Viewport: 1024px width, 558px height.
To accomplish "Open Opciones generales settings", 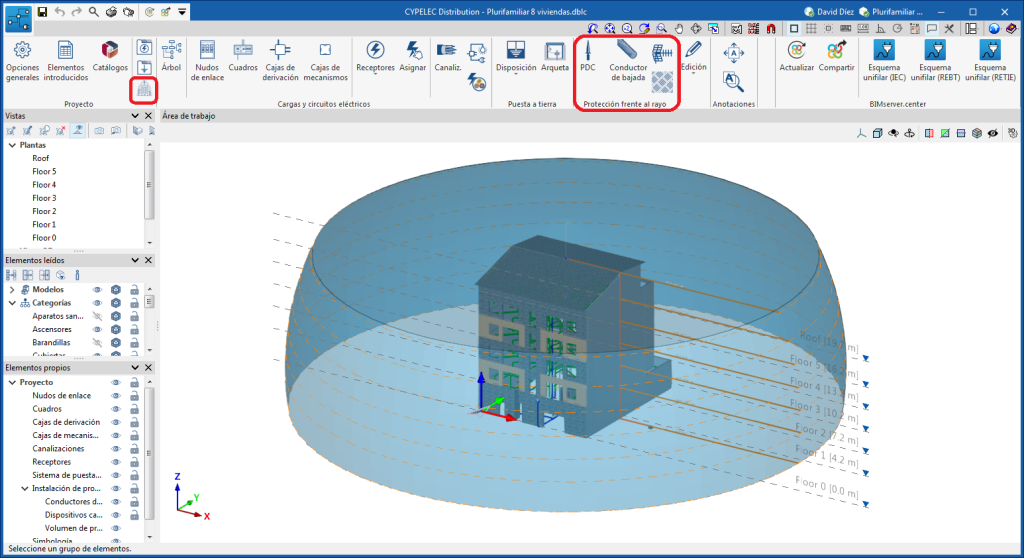I will (22, 61).
